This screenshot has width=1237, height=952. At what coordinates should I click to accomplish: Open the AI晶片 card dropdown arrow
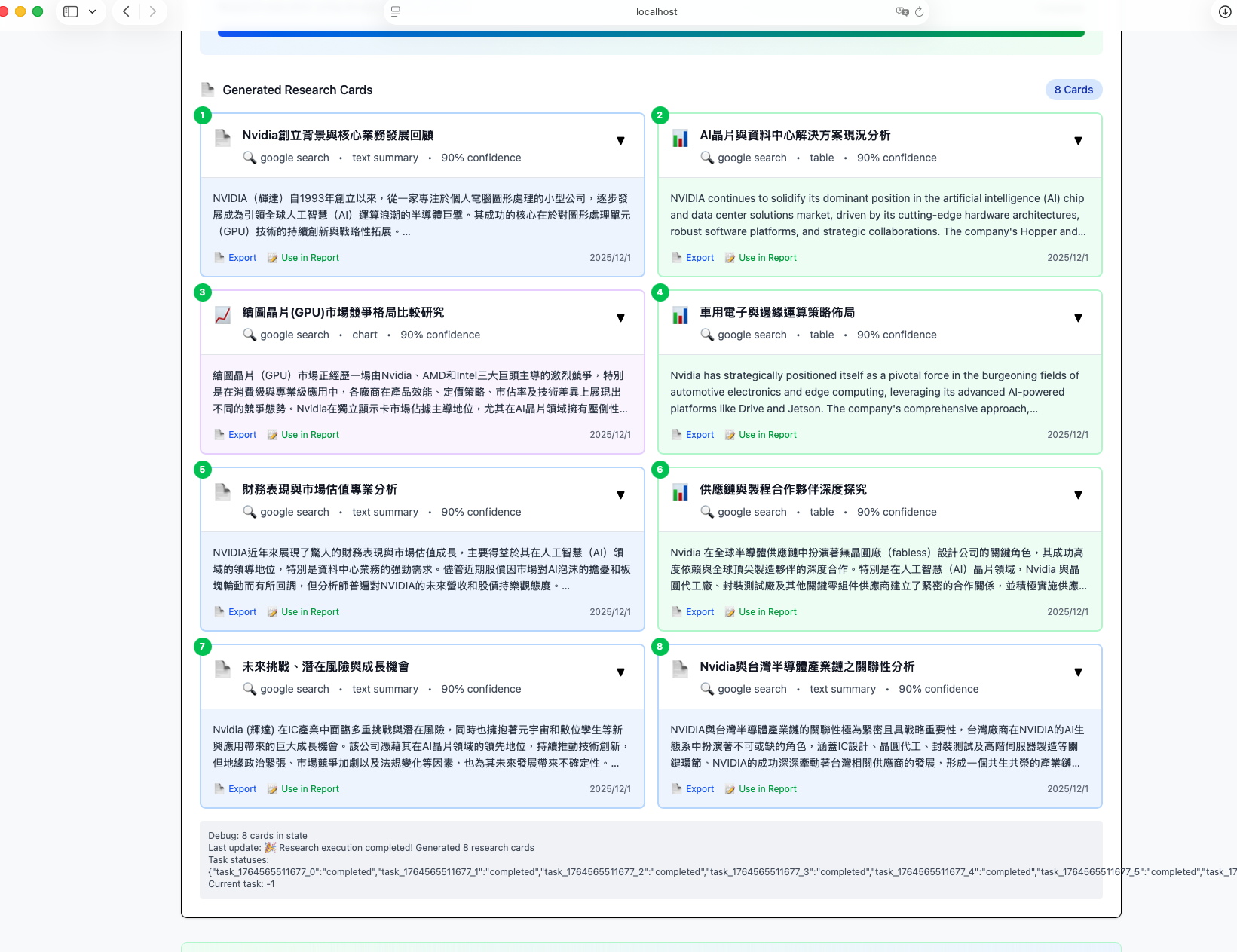pos(1078,141)
